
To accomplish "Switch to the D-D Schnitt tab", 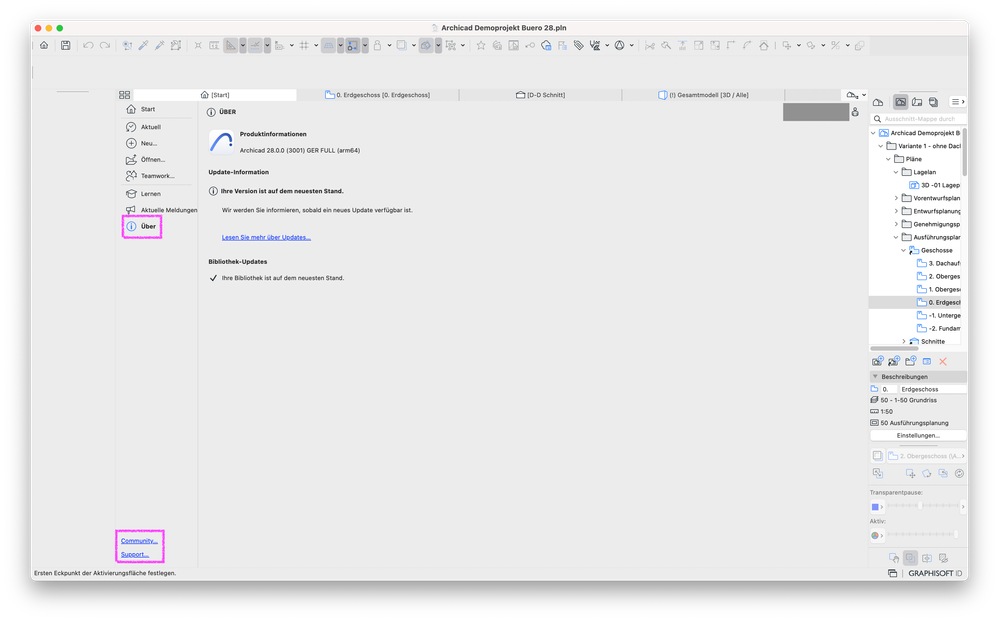I will click(x=540, y=95).
